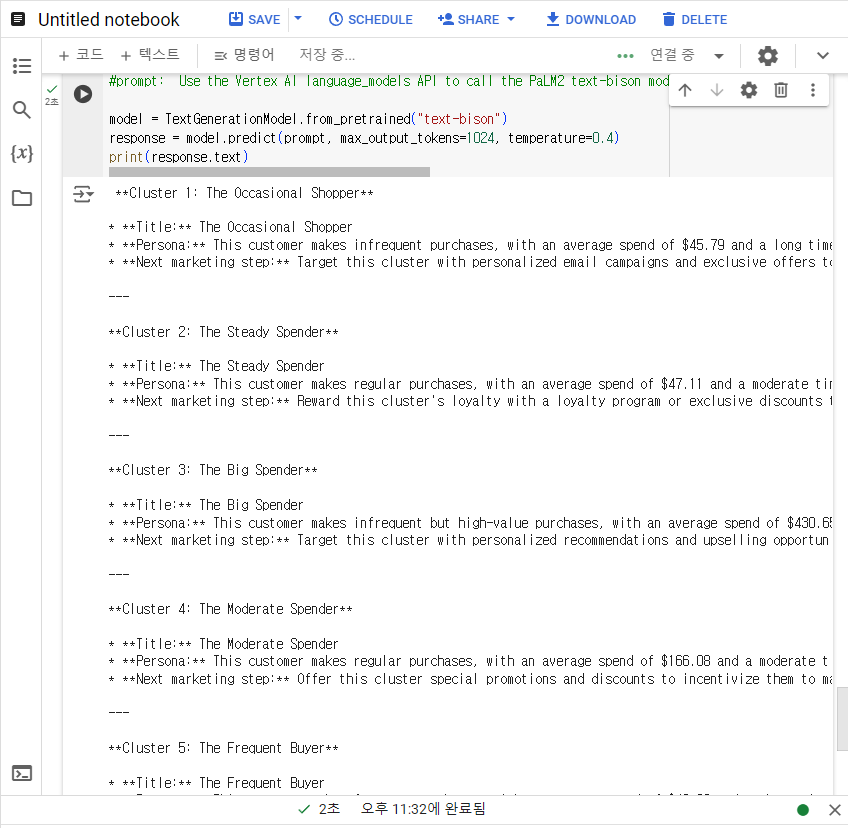Open notebook settings gear in toolbar
Image resolution: width=848 pixels, height=828 pixels.
[767, 55]
